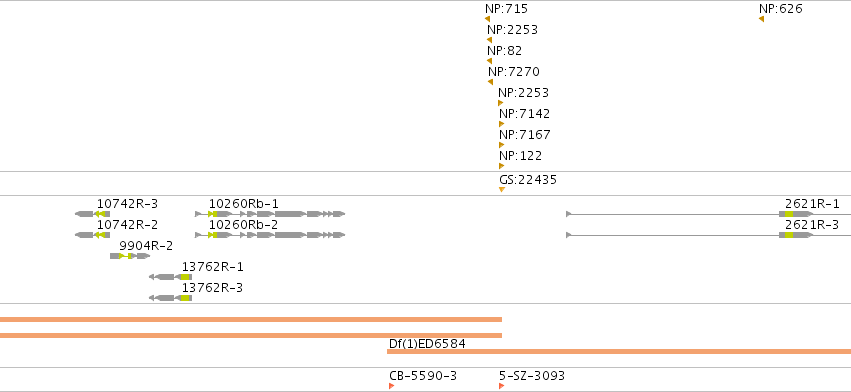This screenshot has height=392, width=851.
Task: Select the 9904R-2 label
Action: point(146,246)
